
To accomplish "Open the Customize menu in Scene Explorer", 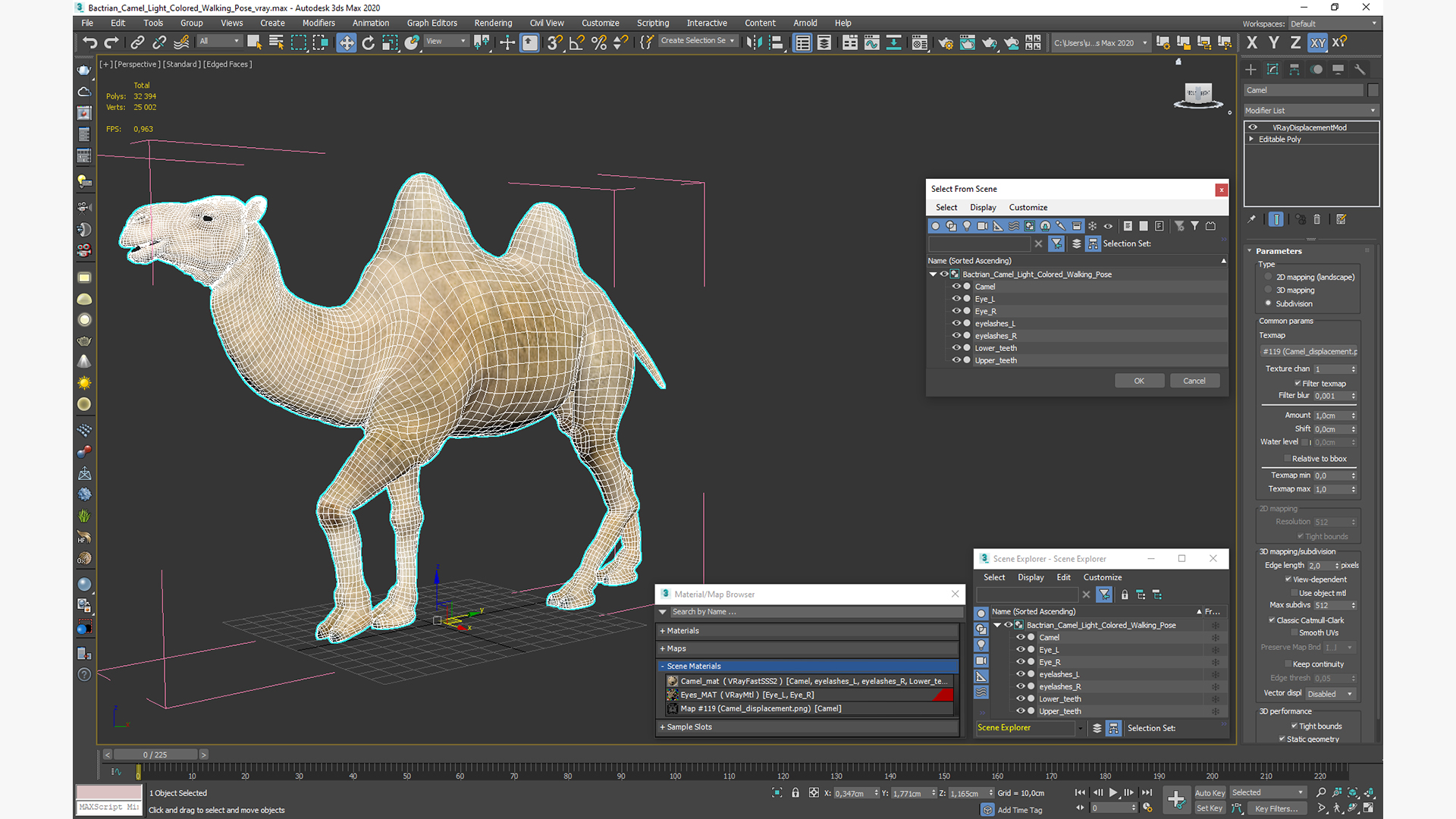I will pyautogui.click(x=1102, y=577).
